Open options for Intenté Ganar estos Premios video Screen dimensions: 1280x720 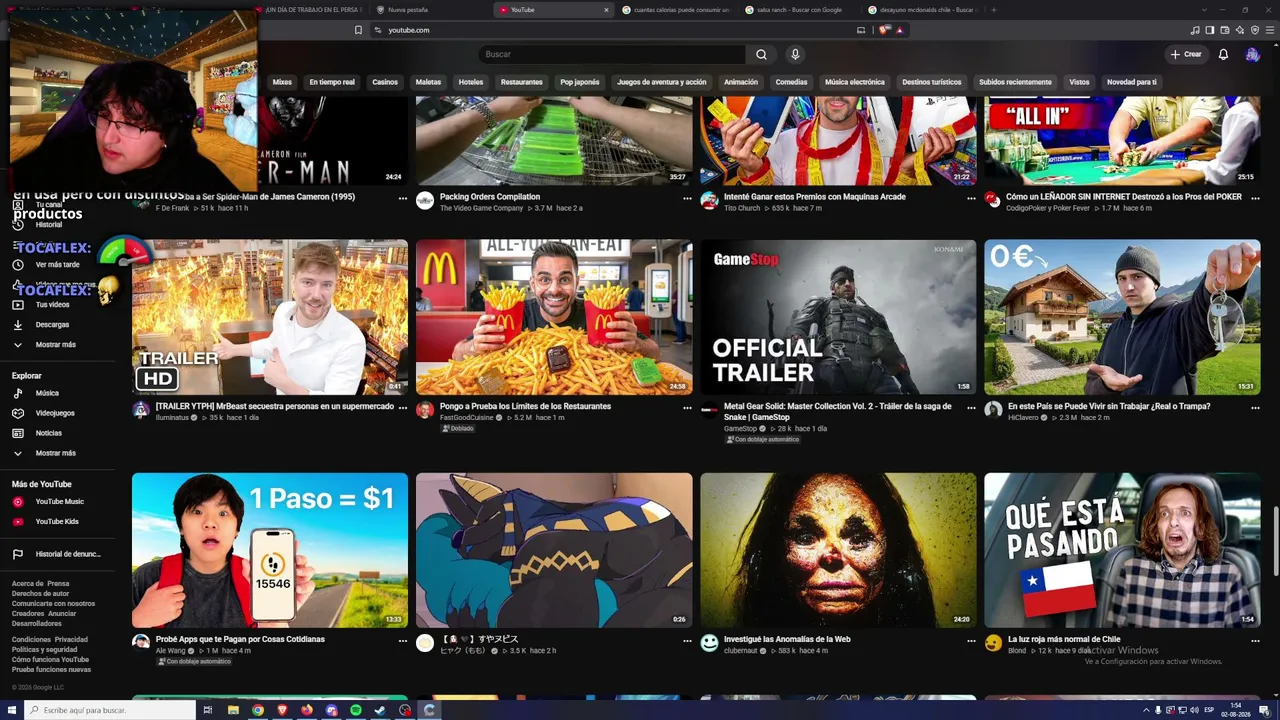971,199
